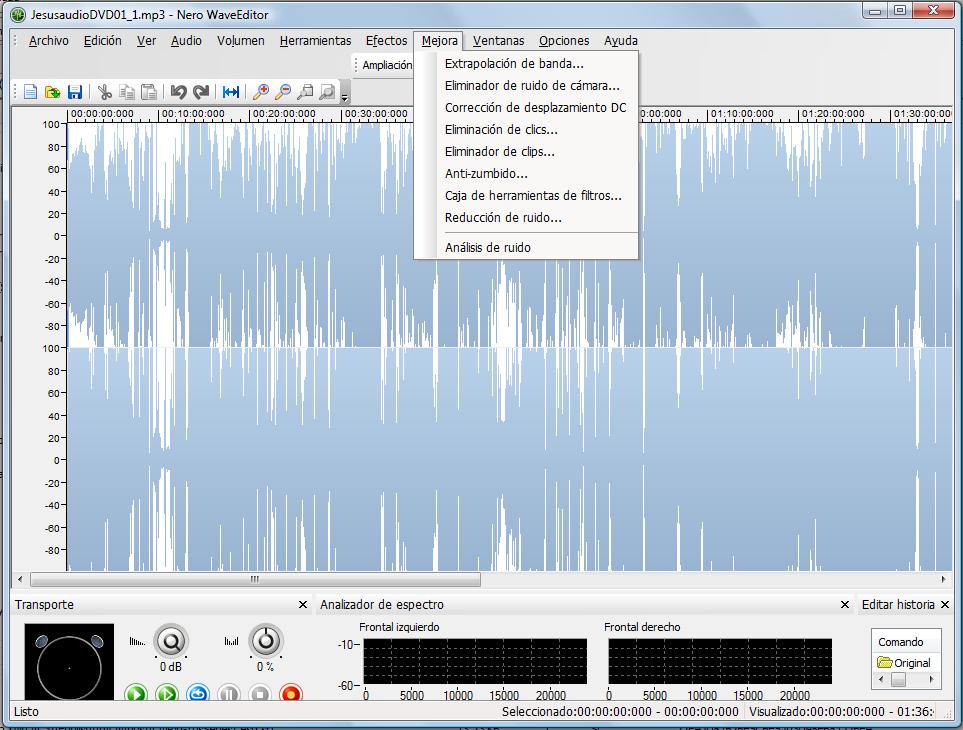Click the waveform scrollbar right arrow
963x730 pixels.
(944, 579)
